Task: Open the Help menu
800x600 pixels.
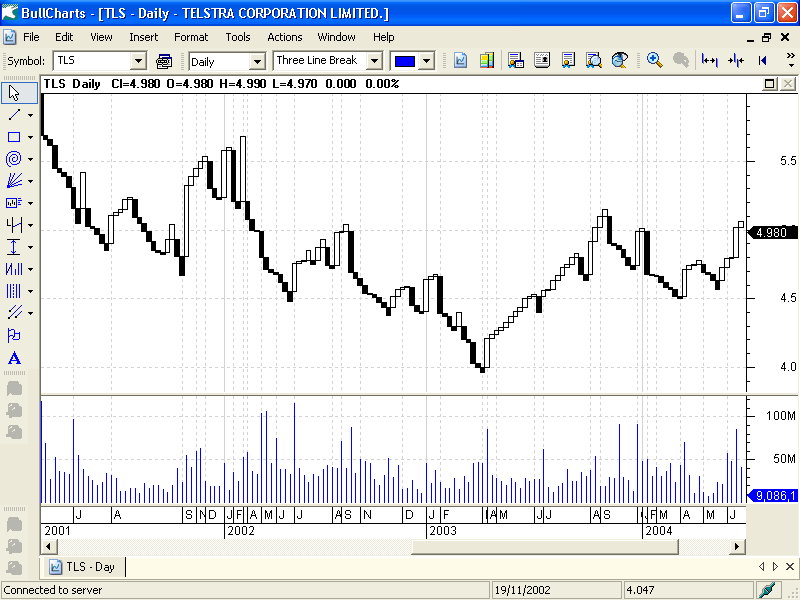Action: (383, 37)
